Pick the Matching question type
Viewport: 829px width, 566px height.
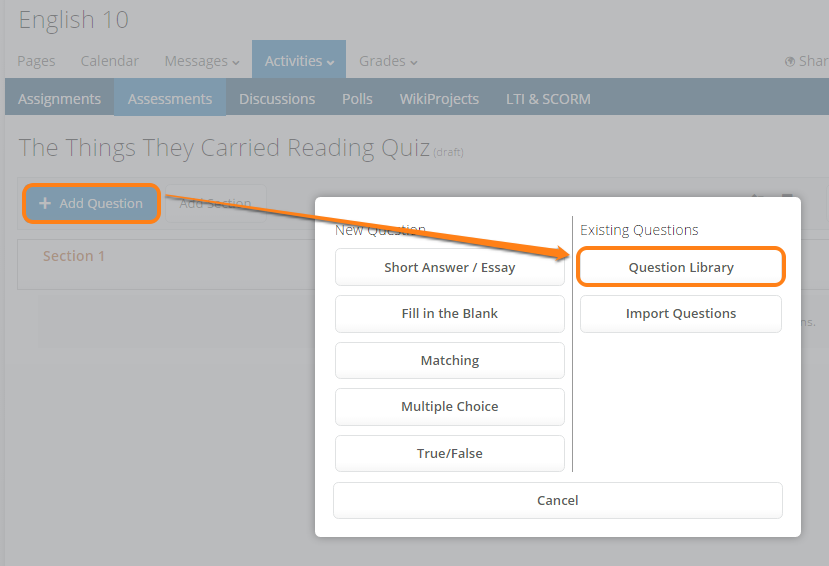450,360
